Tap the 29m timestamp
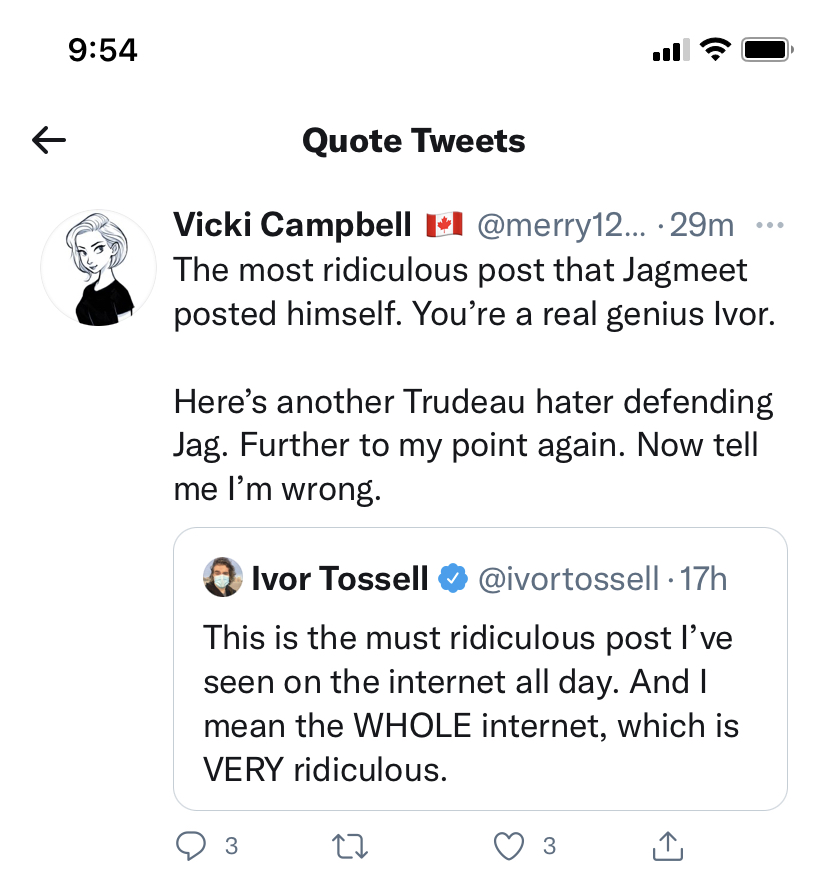This screenshot has height=886, width=828. pos(701,226)
